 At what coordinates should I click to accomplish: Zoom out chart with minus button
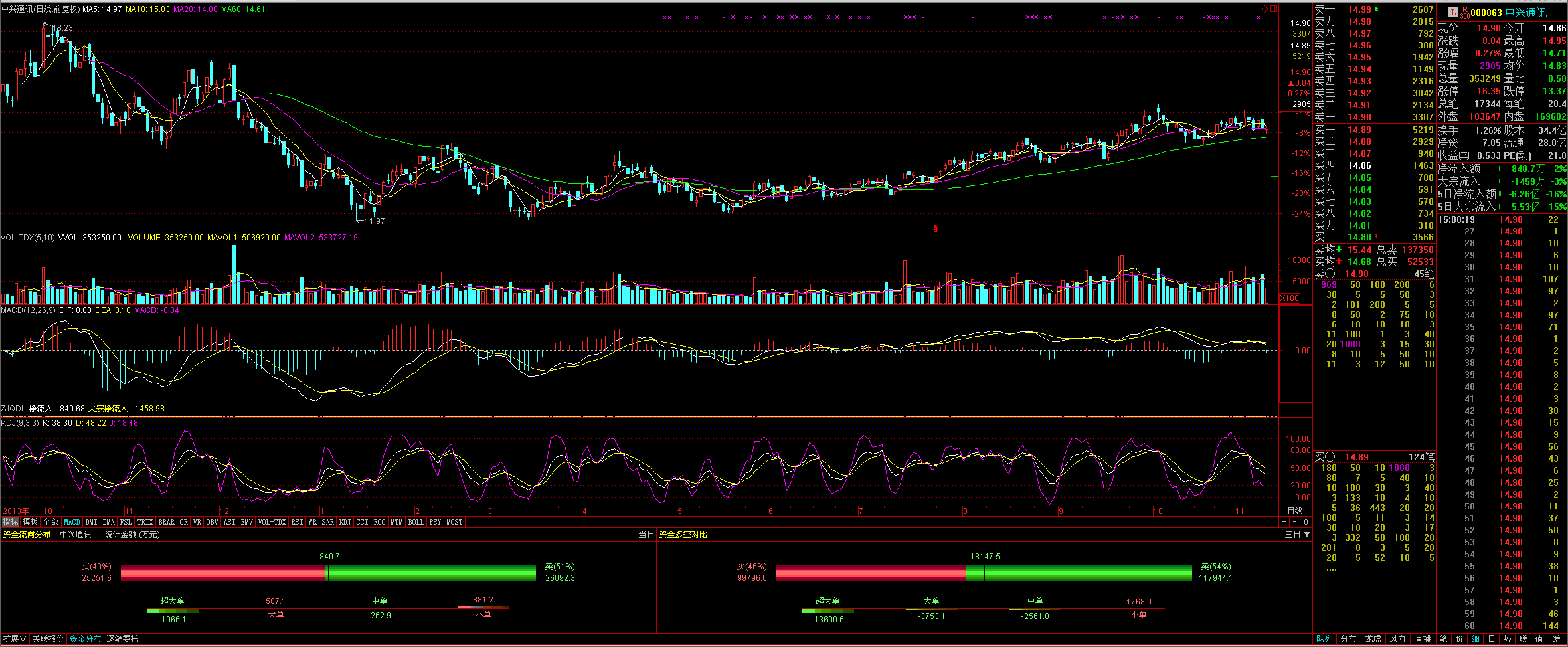(x=1294, y=522)
